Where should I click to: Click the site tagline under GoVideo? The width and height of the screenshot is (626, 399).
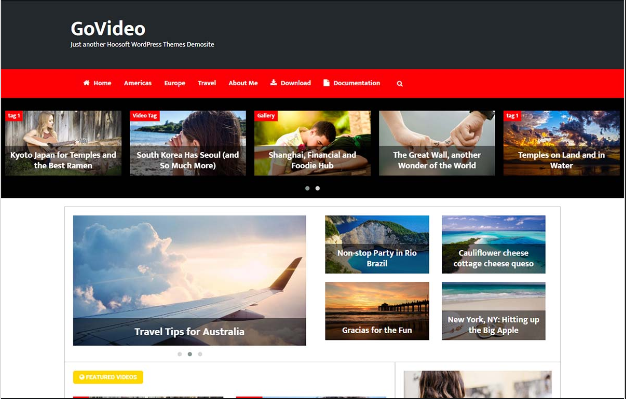click(142, 44)
